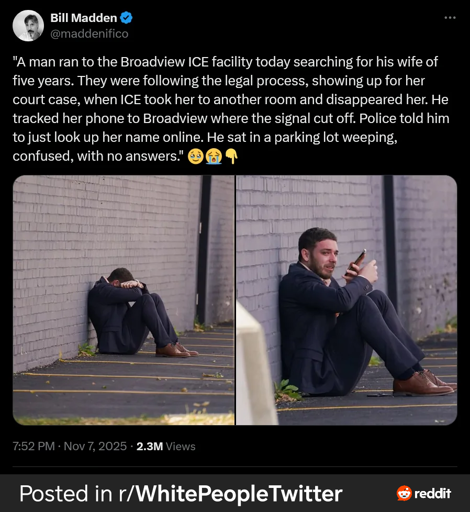Screen dimensions: 470x512
Task: Open the @maddenifico handle link
Action: click(89, 34)
